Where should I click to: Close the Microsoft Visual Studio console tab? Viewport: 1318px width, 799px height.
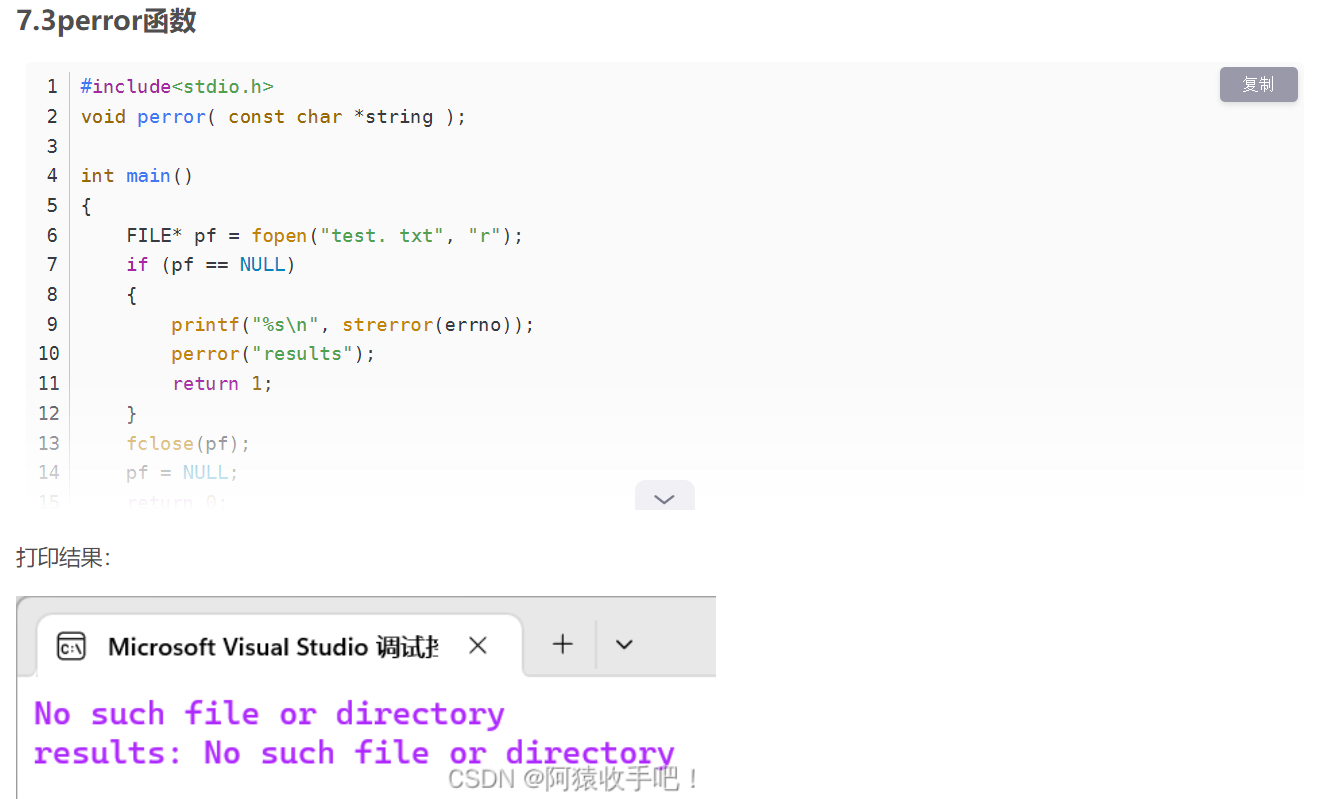(478, 646)
